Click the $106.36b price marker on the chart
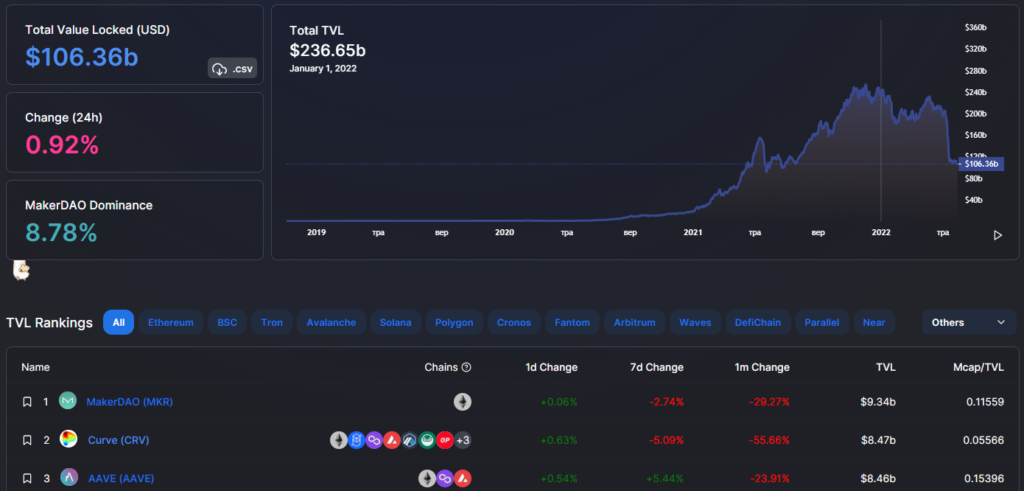The image size is (1024, 491). point(981,163)
